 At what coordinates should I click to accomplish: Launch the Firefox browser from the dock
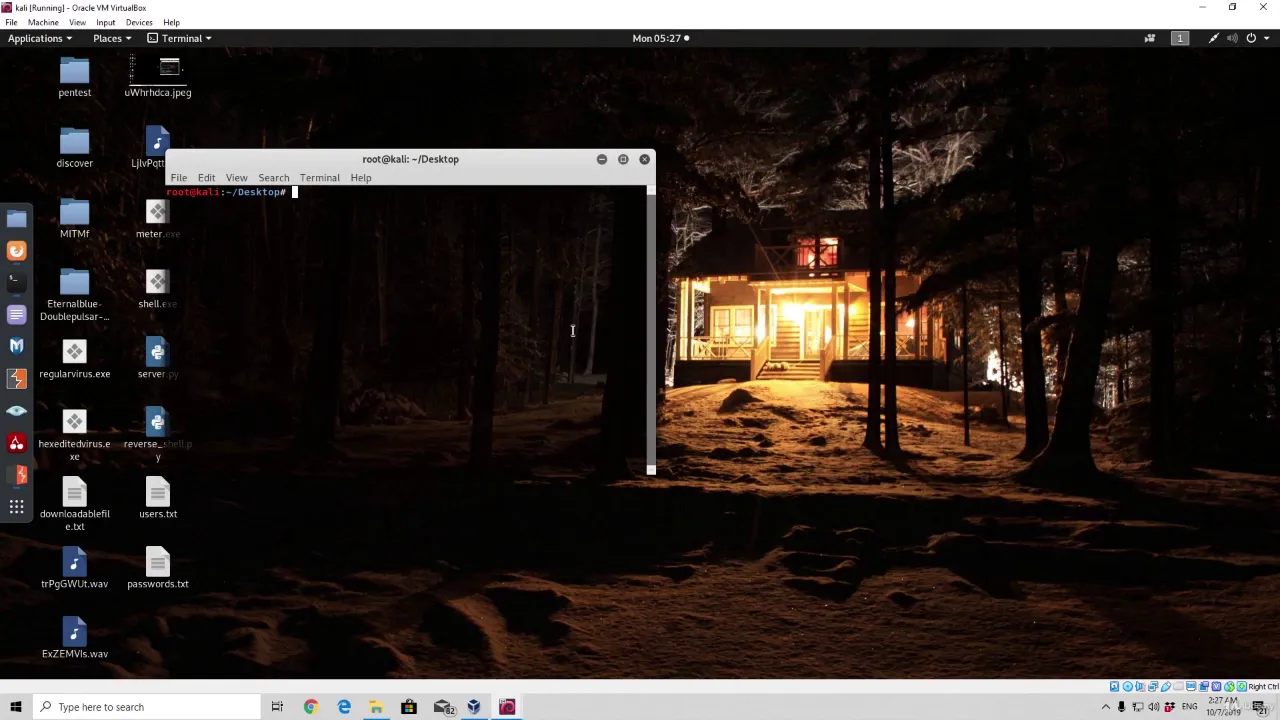coord(17,251)
